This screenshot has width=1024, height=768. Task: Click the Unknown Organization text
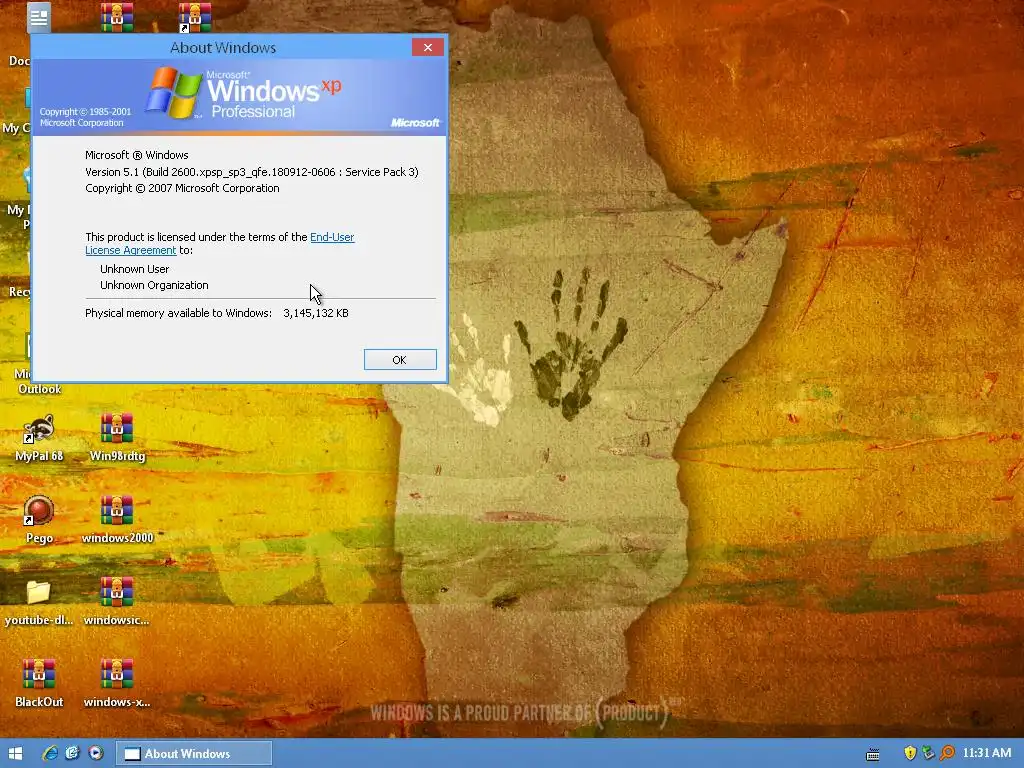154,285
